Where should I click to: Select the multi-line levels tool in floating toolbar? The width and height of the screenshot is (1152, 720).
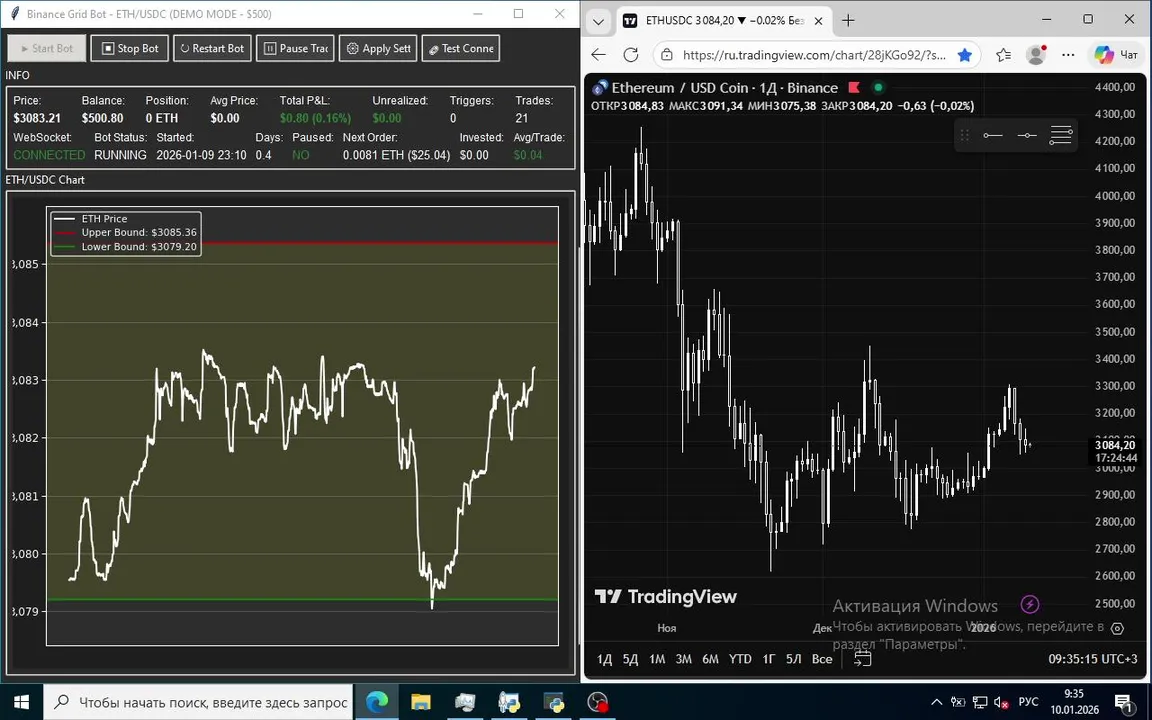coord(1061,135)
